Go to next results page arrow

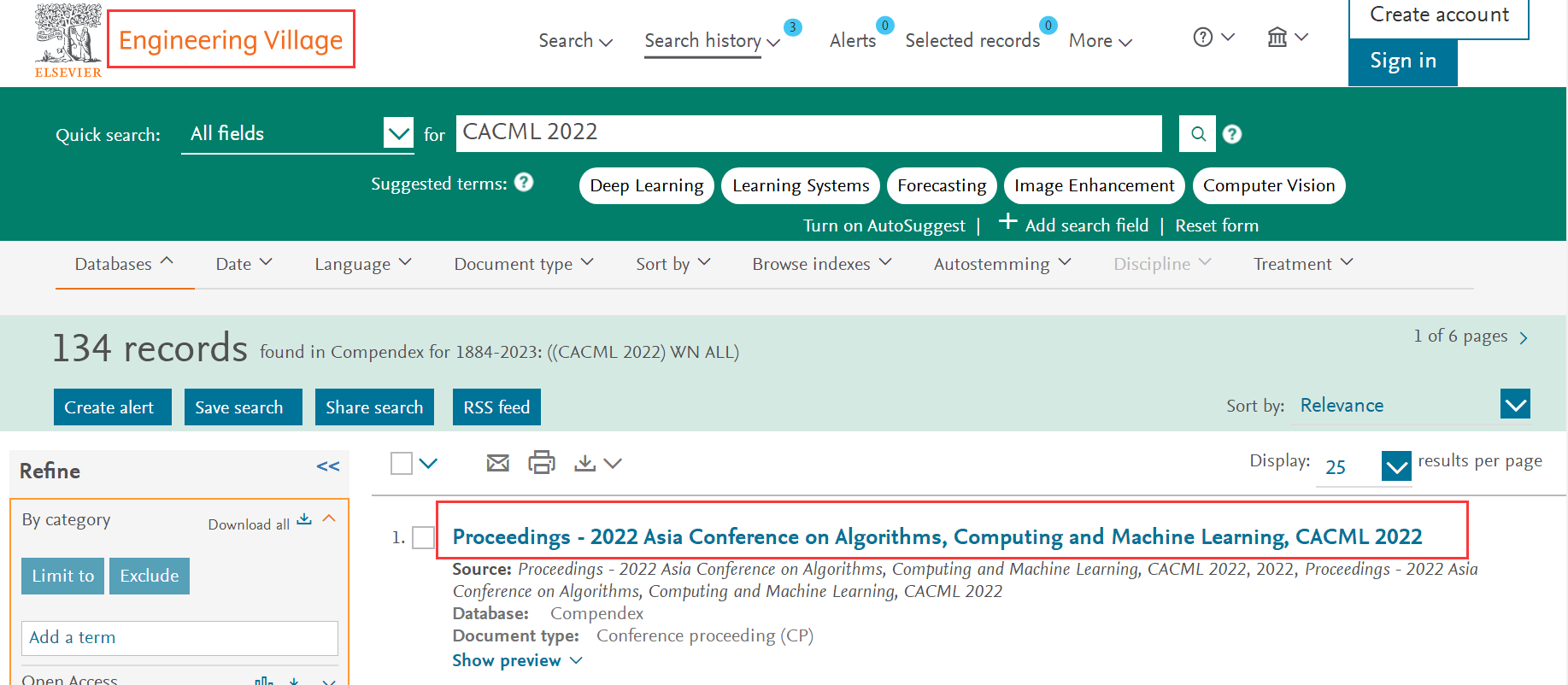tap(1524, 338)
